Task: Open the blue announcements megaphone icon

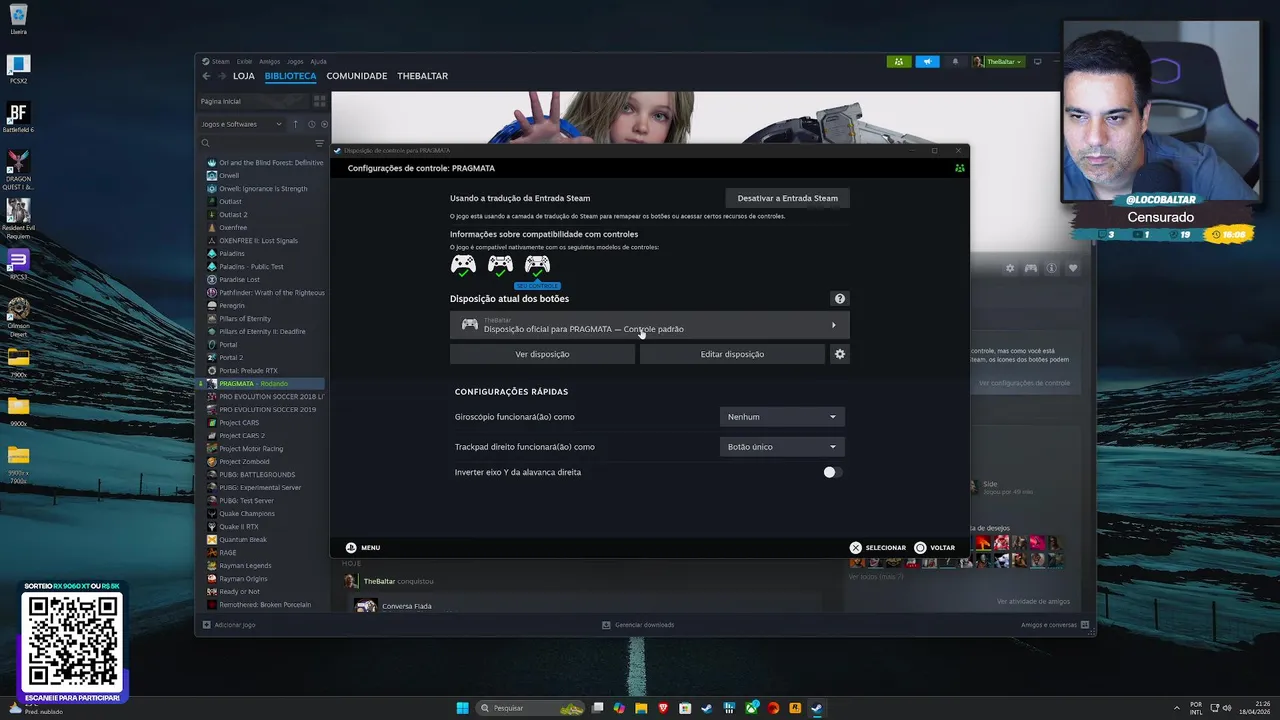Action: click(928, 62)
